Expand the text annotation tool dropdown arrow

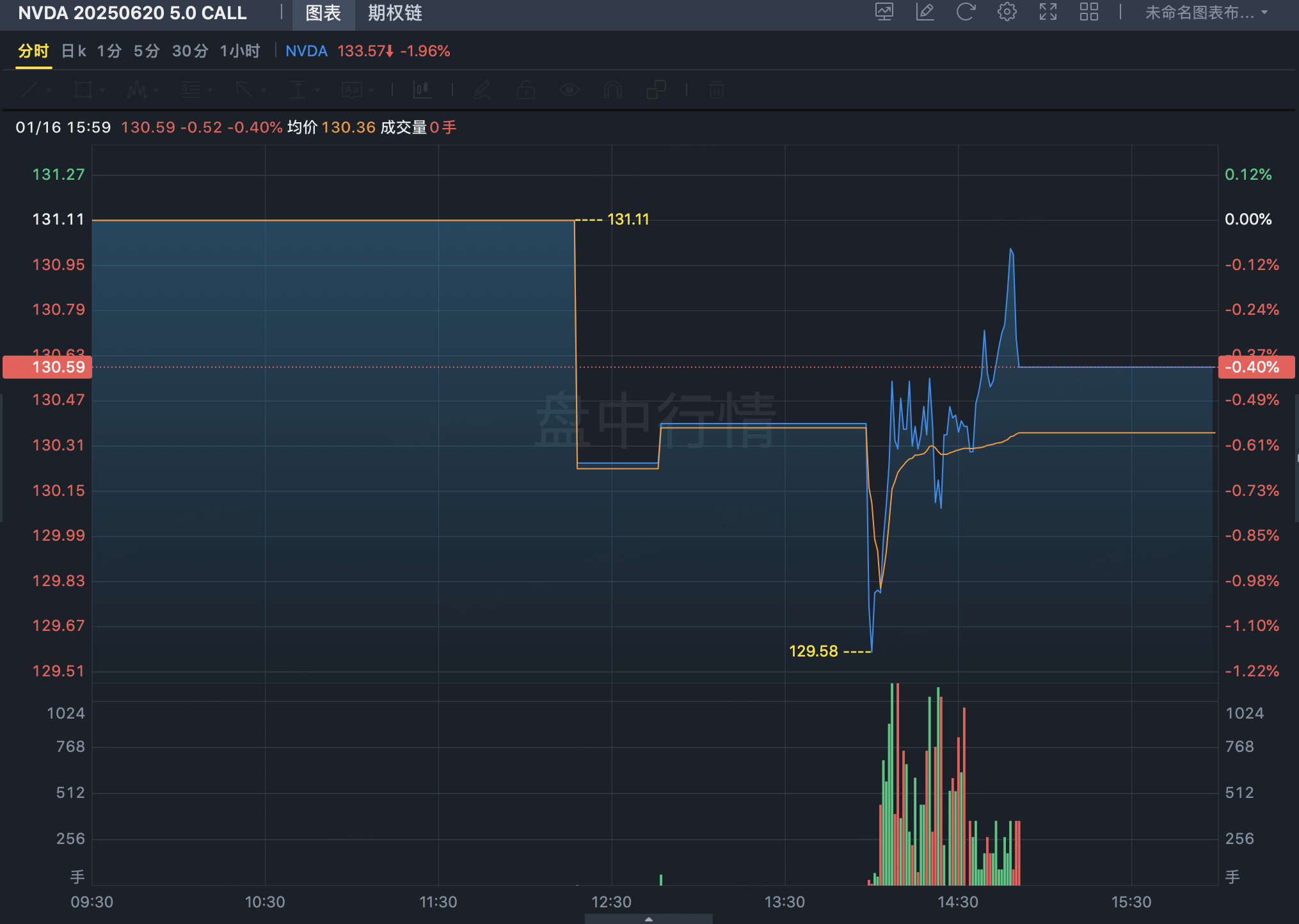pos(371,90)
